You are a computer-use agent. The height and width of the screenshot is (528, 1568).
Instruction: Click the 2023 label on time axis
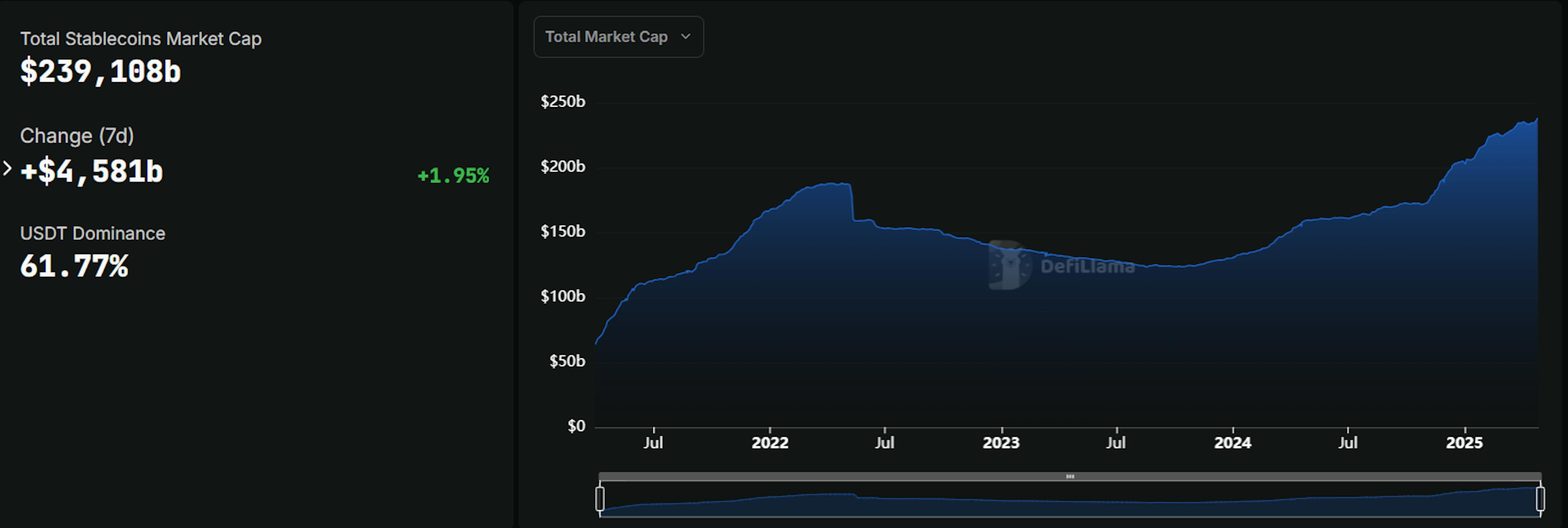(x=1001, y=443)
